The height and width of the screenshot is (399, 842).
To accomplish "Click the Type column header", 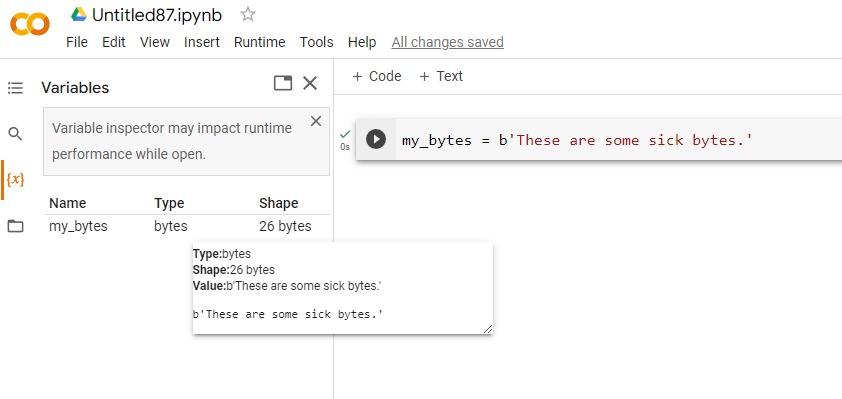I will point(169,204).
